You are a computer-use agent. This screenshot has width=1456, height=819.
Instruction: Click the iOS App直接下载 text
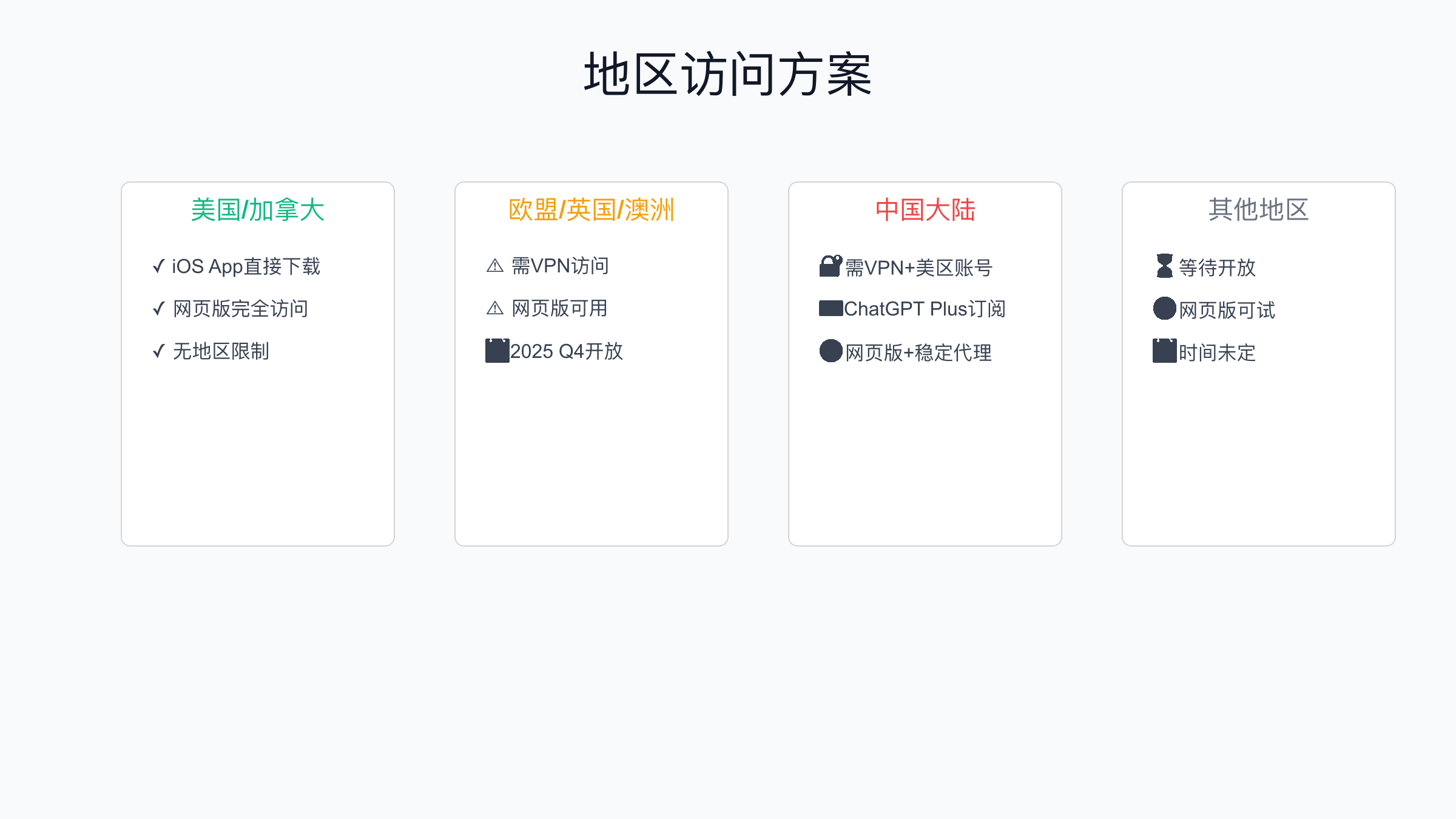(x=246, y=266)
